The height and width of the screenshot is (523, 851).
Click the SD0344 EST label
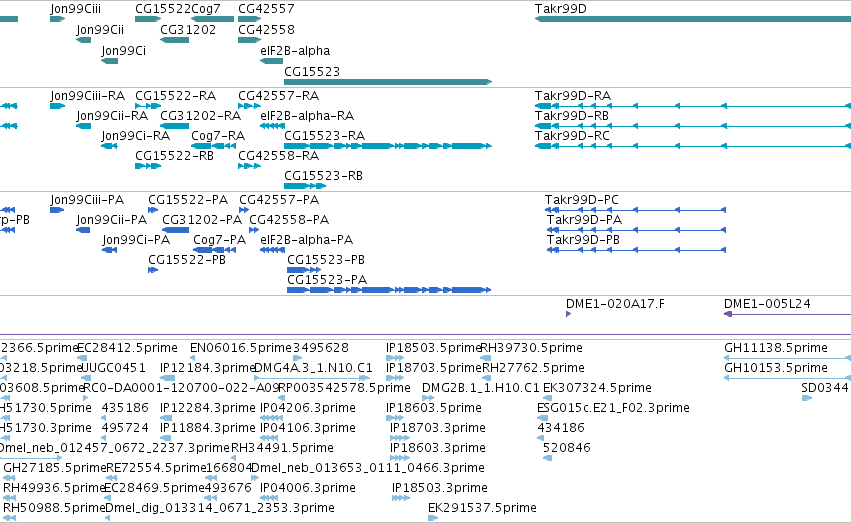click(824, 387)
